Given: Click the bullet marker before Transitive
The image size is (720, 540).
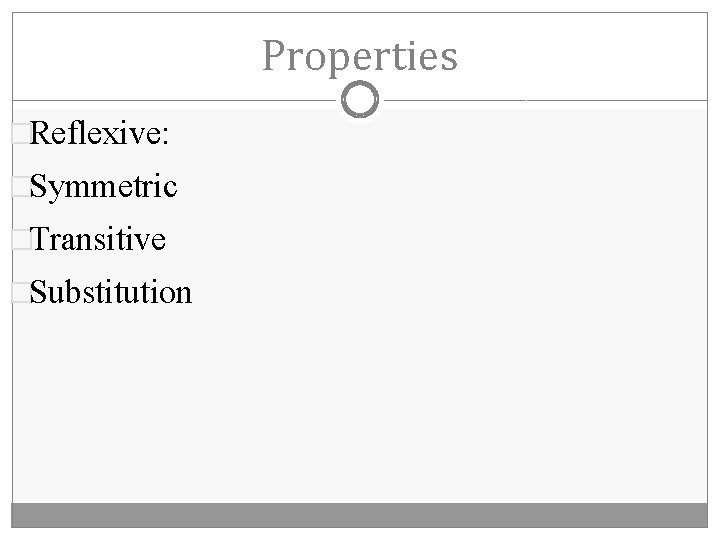Looking at the screenshot, I should 22,240.
